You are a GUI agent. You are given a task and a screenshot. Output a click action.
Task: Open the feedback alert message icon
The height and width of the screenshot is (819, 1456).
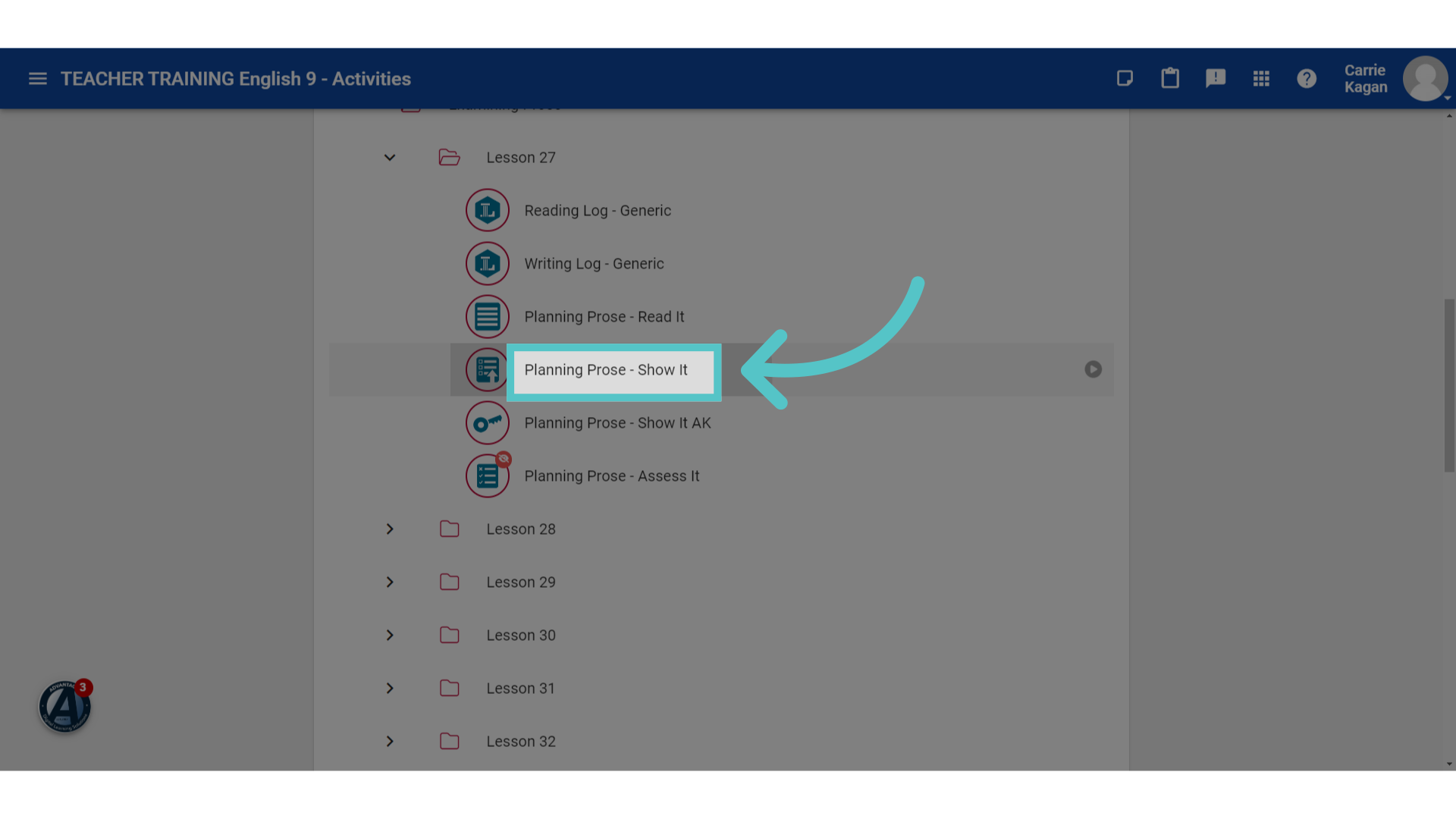click(x=1216, y=79)
